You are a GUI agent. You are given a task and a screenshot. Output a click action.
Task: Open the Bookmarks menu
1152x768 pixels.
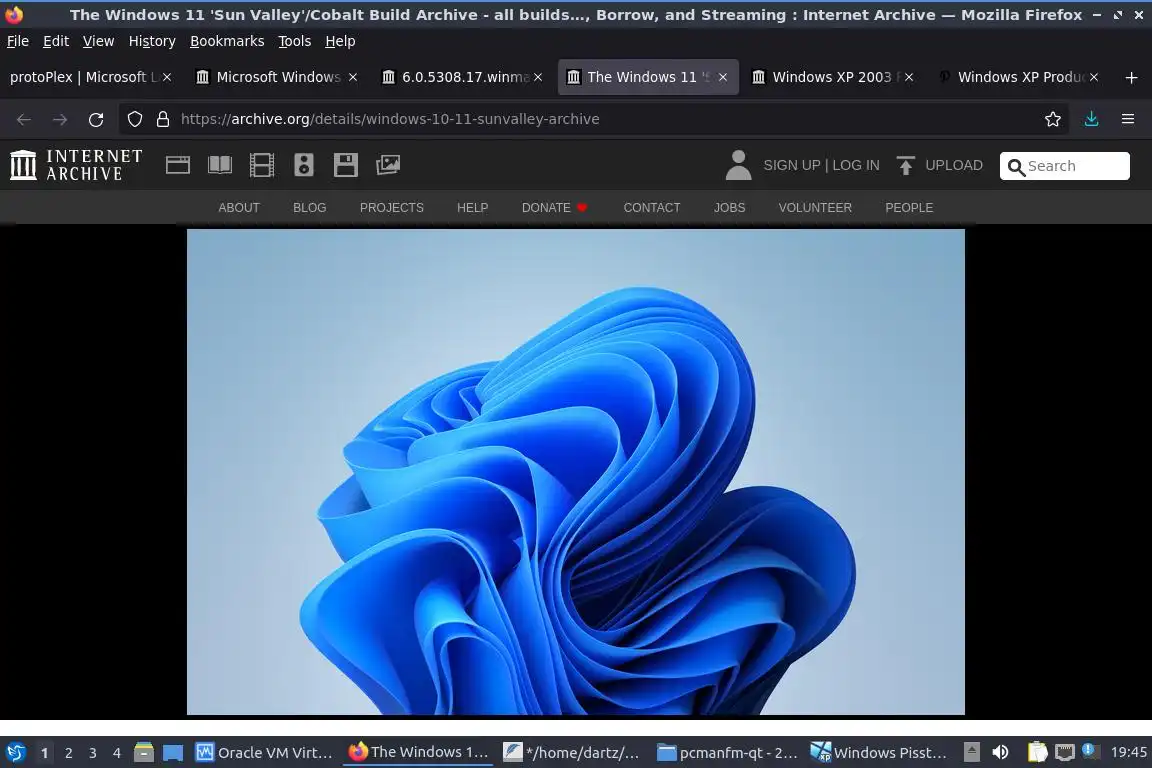coord(227,41)
